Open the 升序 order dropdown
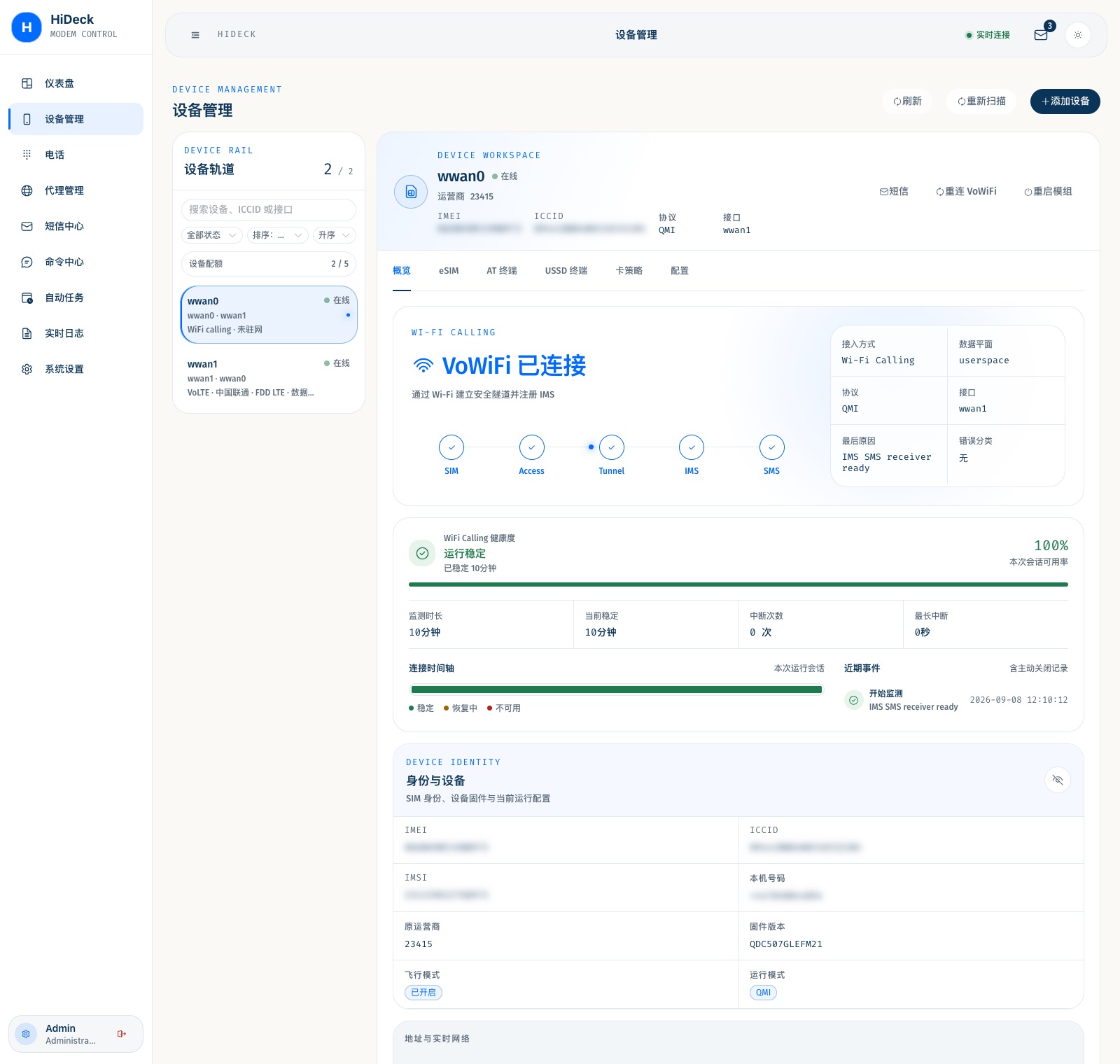Image resolution: width=1120 pixels, height=1064 pixels. [x=335, y=235]
